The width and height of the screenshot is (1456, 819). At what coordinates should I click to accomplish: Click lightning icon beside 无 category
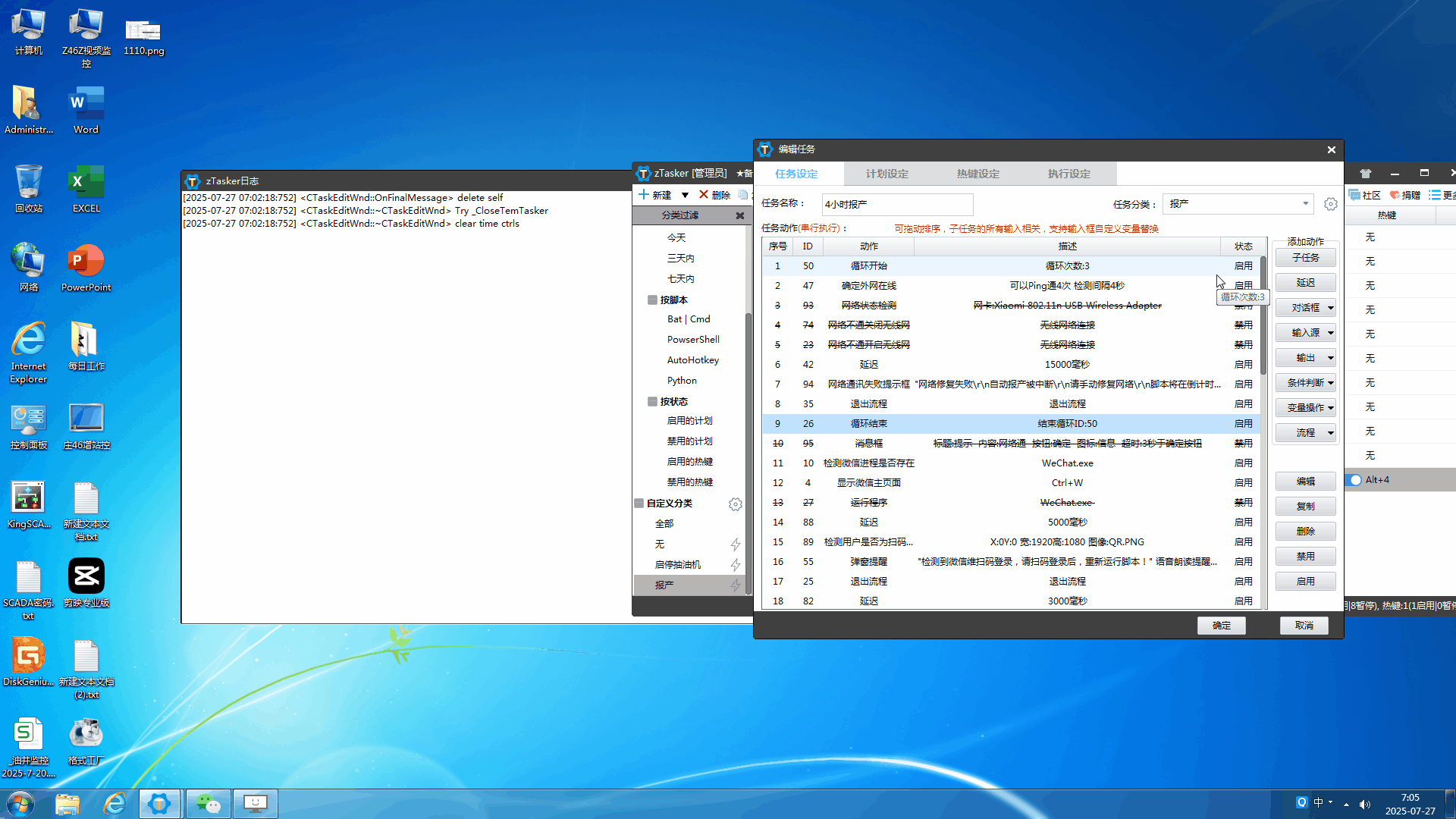pos(735,544)
